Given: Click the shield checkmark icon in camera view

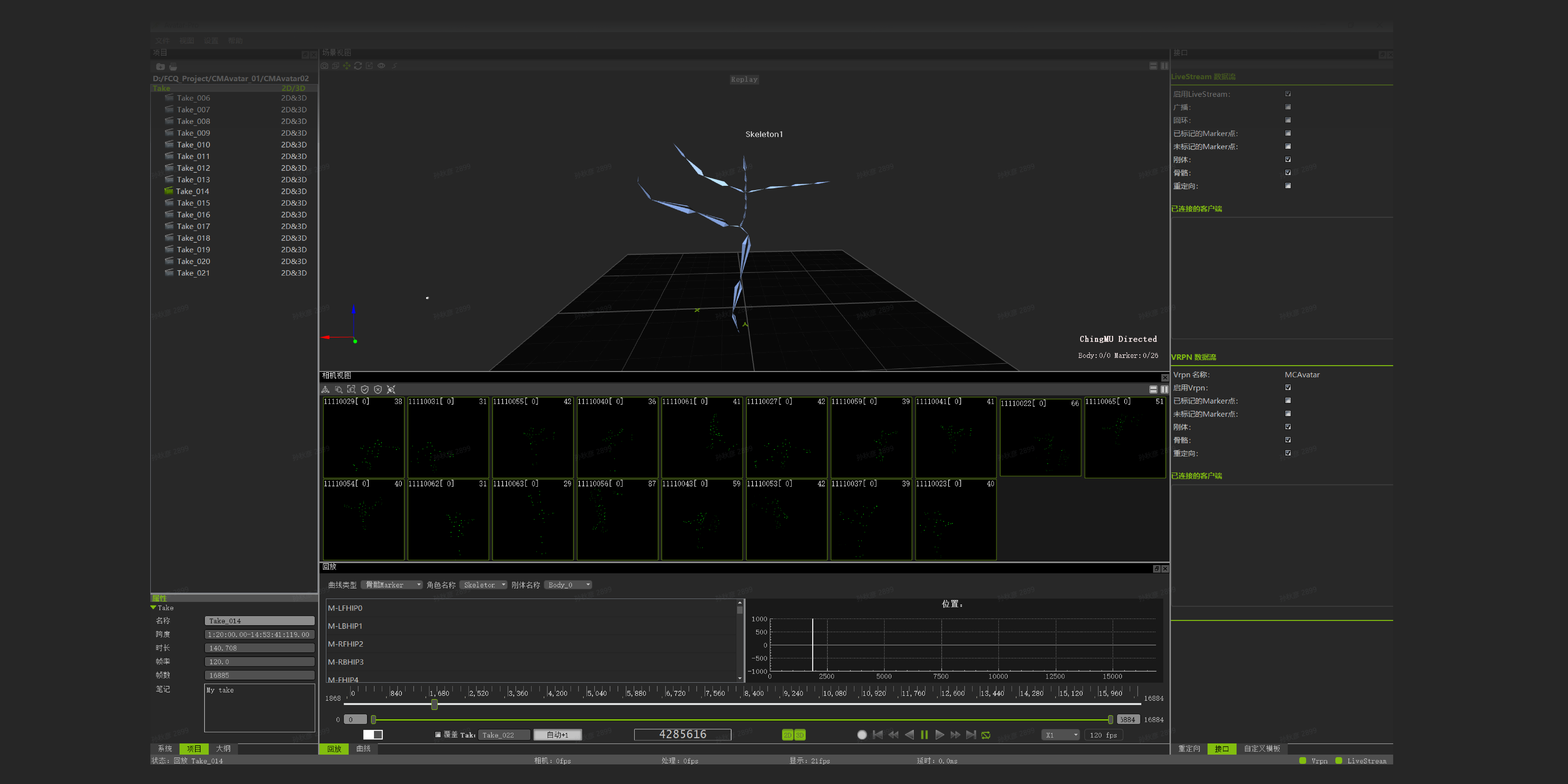Looking at the screenshot, I should point(365,390).
